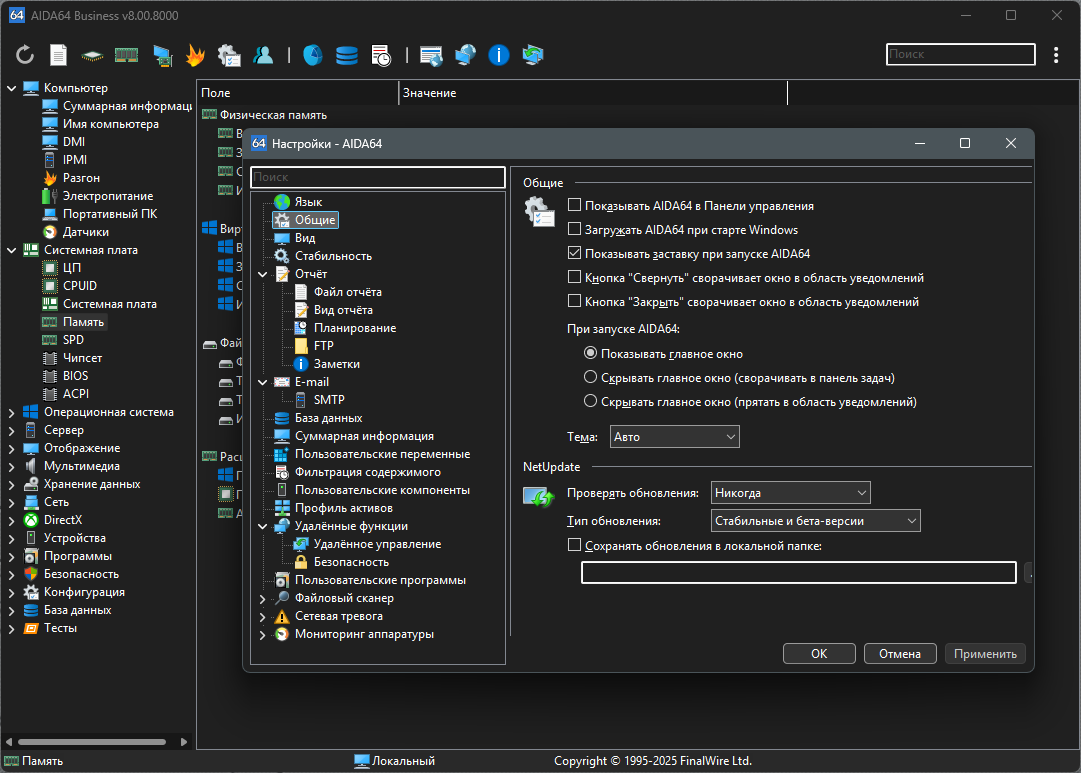Open the Report document icon in toolbar

tap(59, 55)
